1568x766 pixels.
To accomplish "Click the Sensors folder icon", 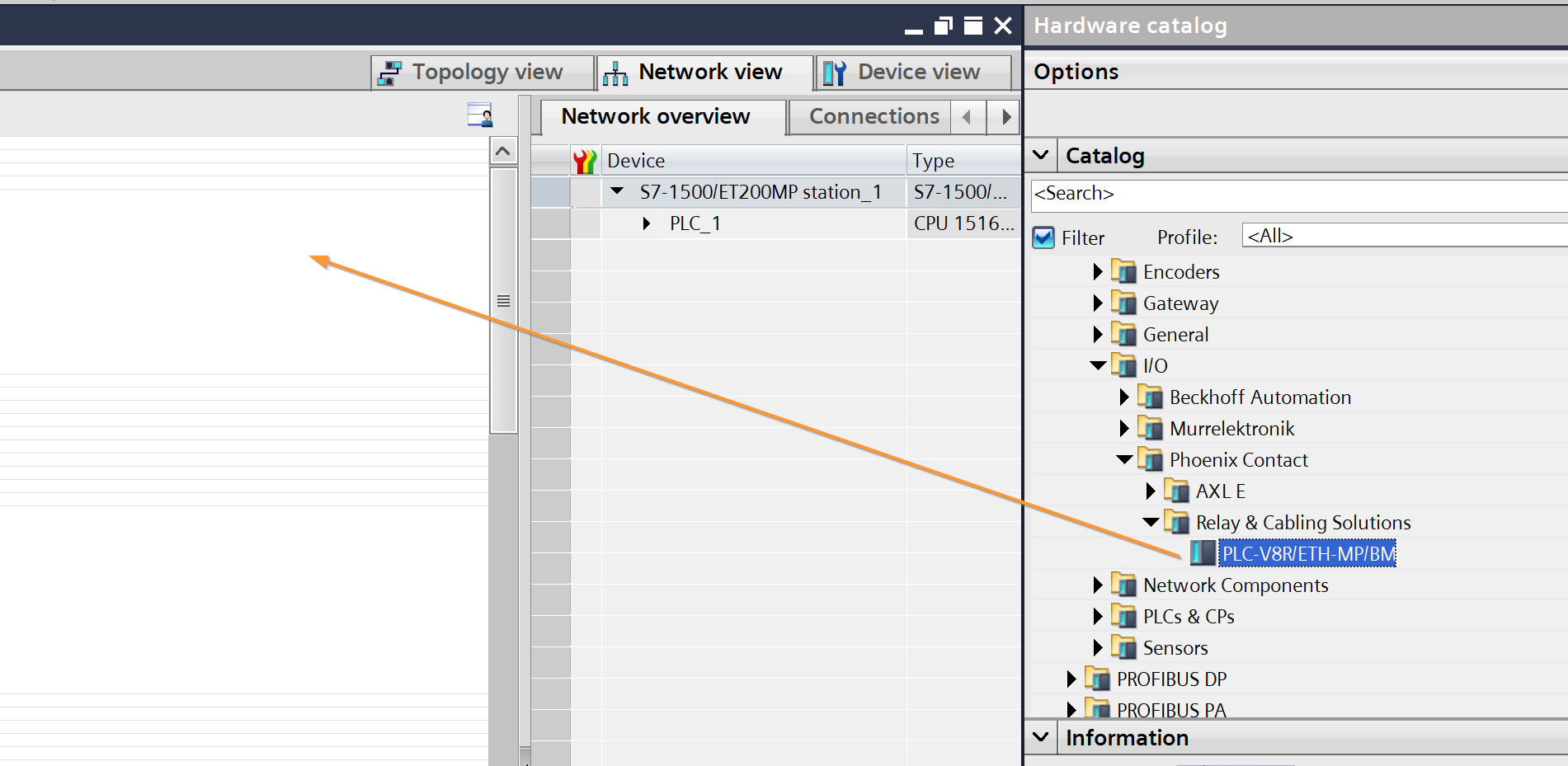I will pyautogui.click(x=1123, y=647).
